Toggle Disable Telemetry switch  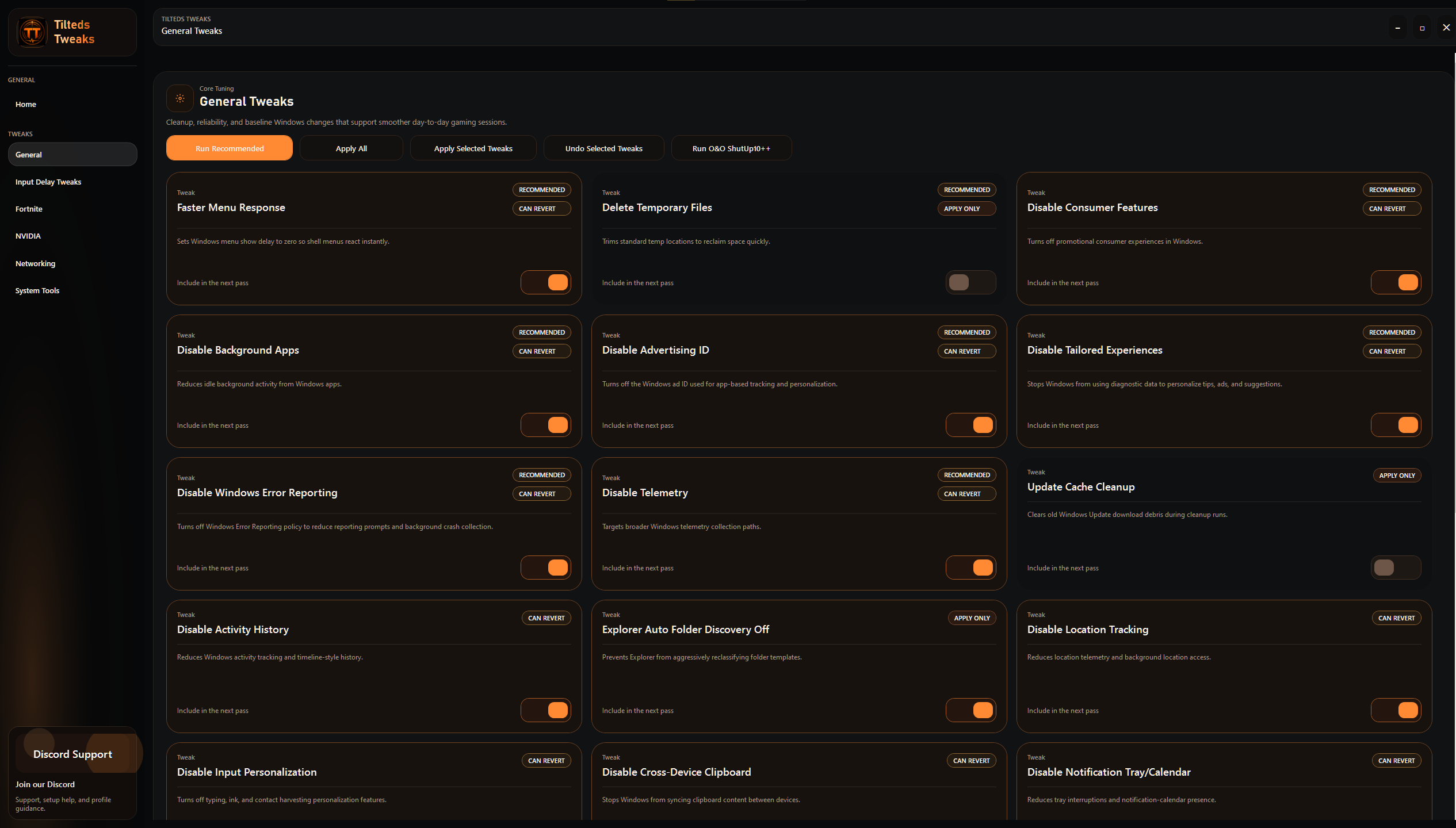(x=970, y=568)
